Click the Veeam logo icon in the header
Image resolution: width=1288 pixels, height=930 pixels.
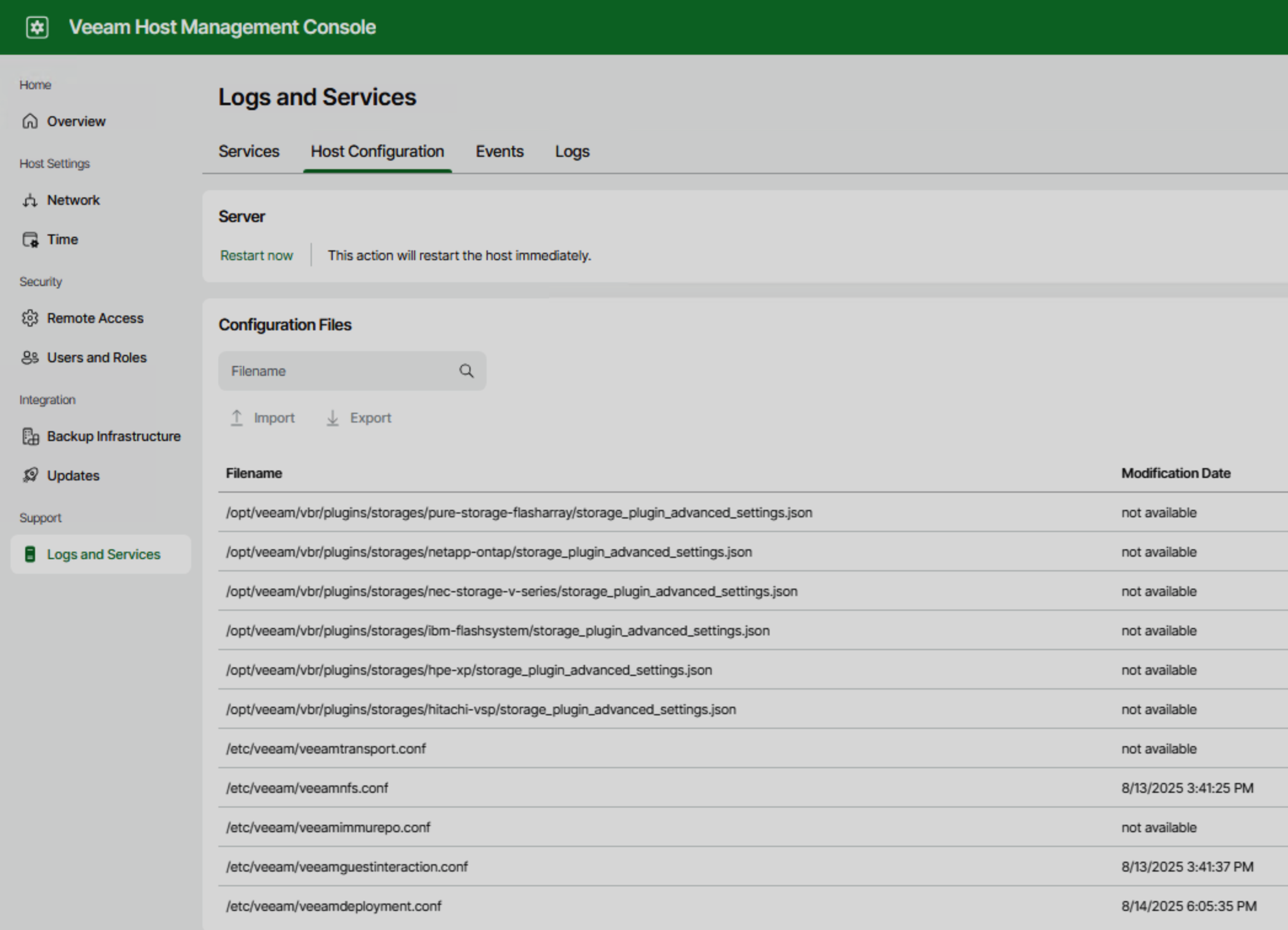click(37, 27)
